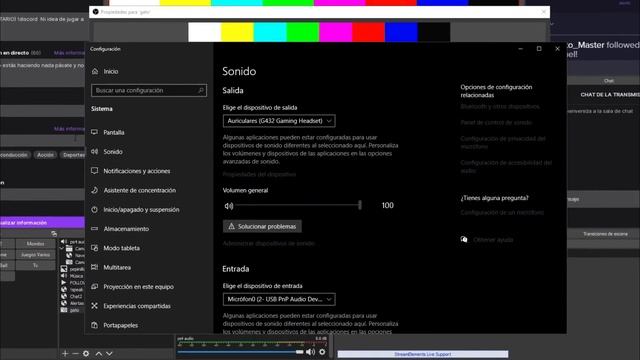Add a source with OBS plus icon
Image resolution: width=640 pixels, height=360 pixels.
65,353
